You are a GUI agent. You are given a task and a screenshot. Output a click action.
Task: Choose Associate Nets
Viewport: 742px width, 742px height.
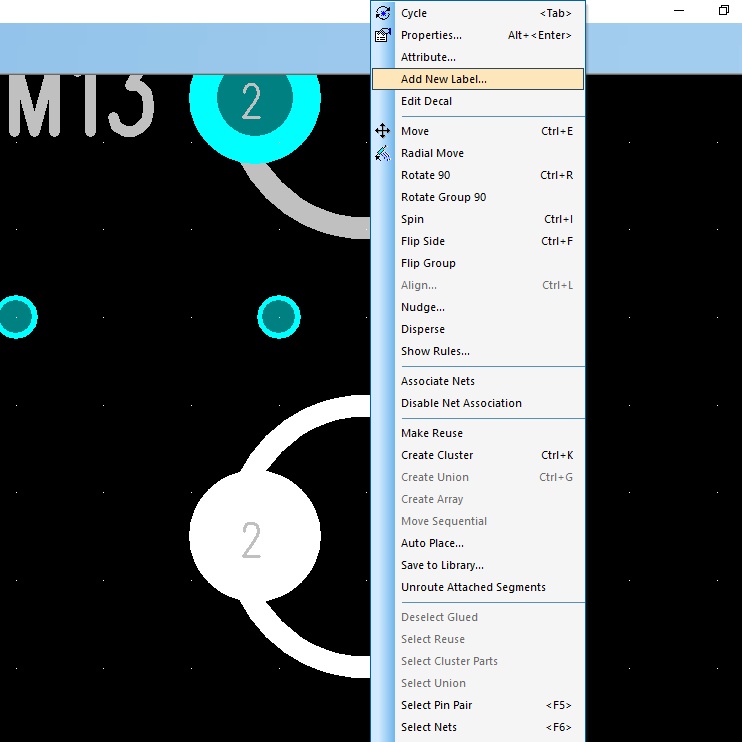click(478, 381)
